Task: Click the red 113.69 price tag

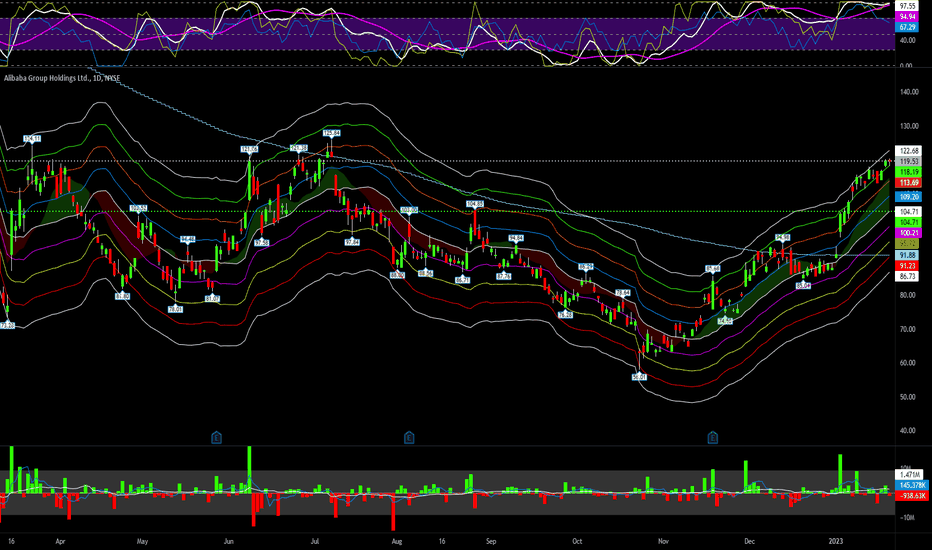Action: (x=909, y=183)
